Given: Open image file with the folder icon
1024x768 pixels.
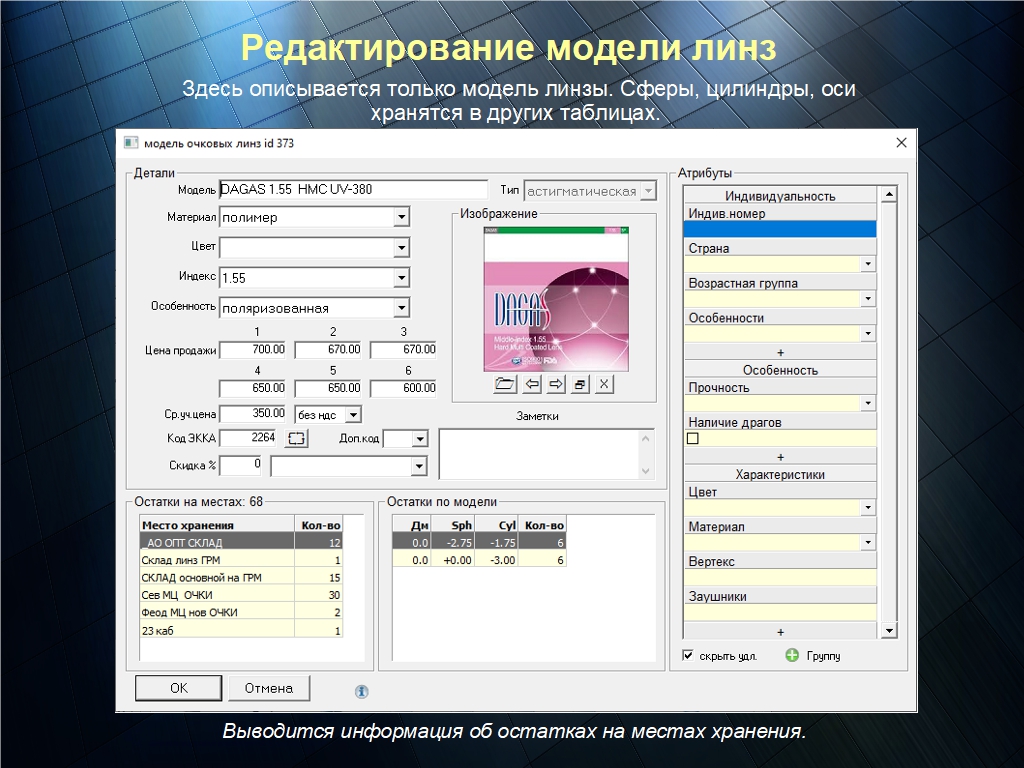Looking at the screenshot, I should pos(505,384).
